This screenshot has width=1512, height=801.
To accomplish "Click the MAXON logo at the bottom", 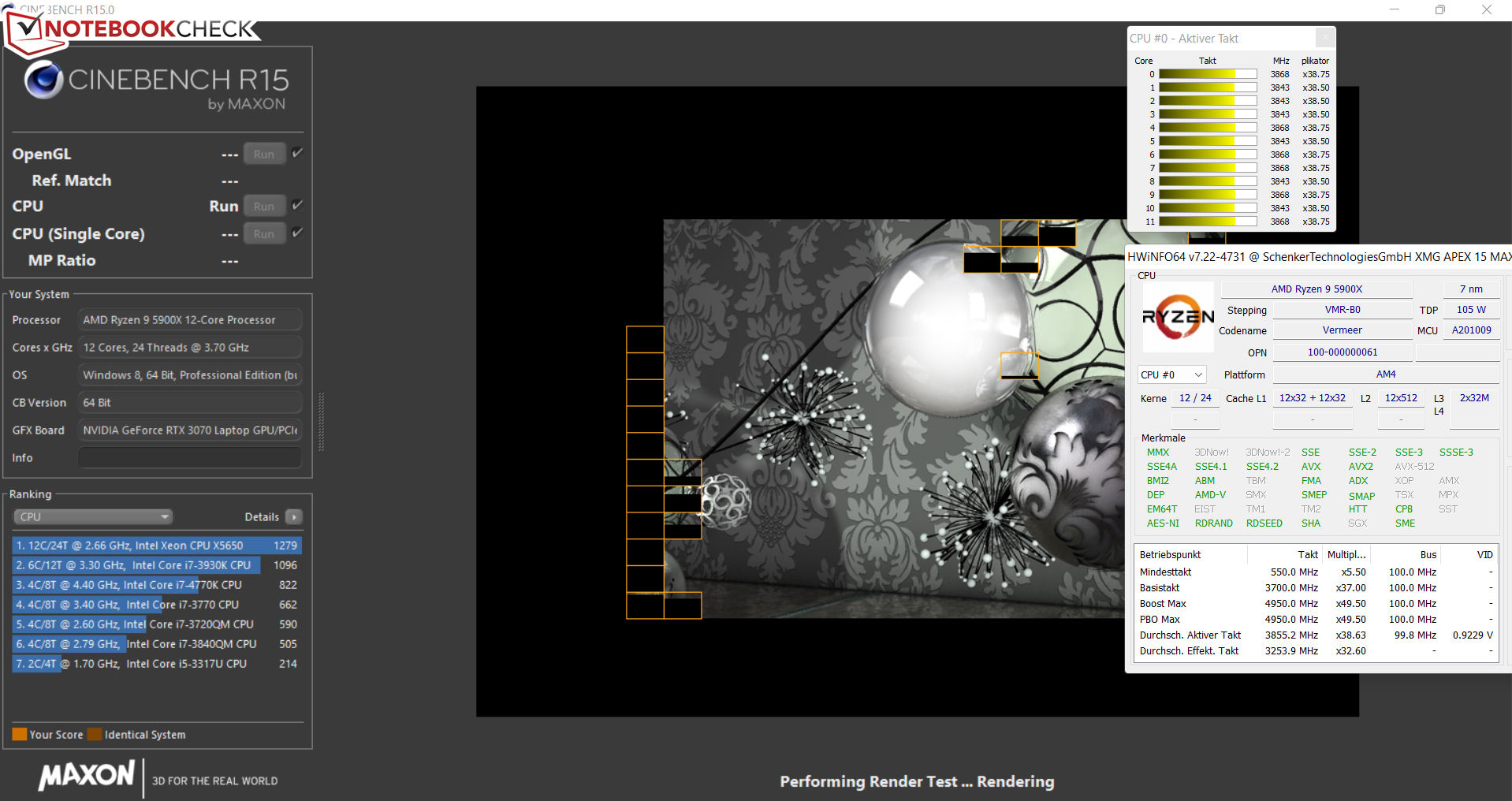I will click(87, 776).
